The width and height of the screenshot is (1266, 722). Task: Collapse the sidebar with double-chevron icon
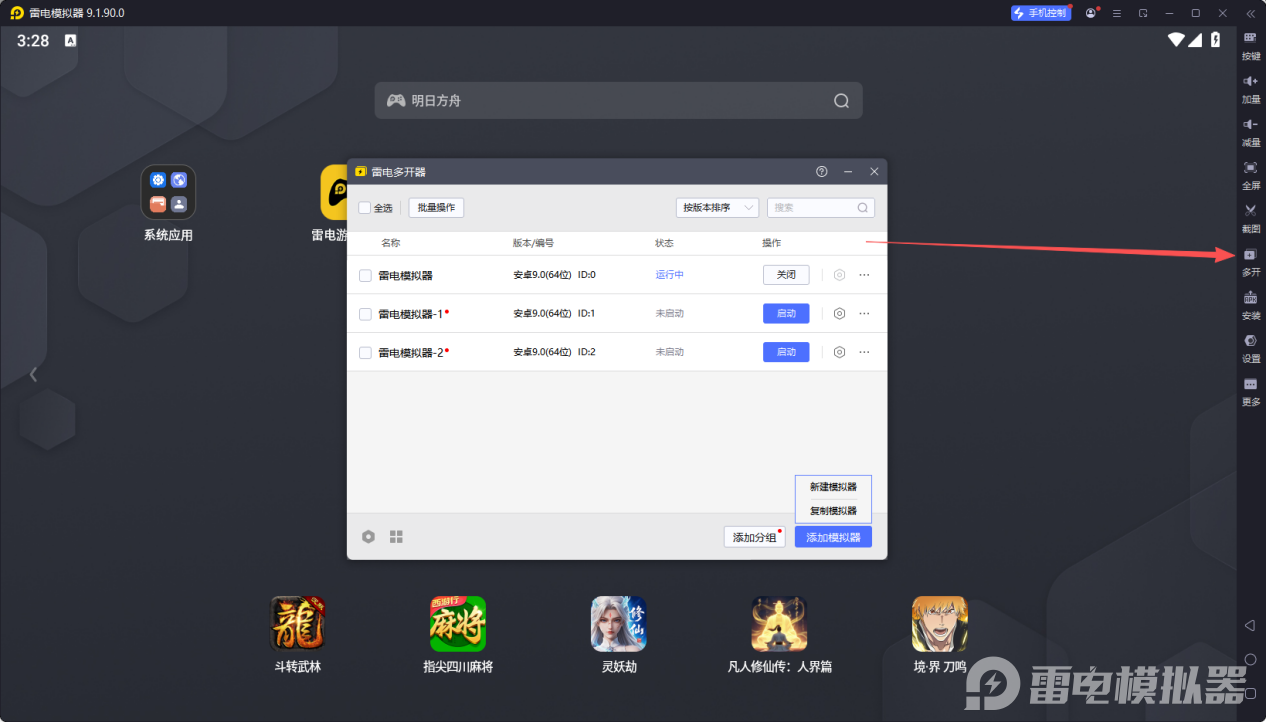pos(1250,13)
